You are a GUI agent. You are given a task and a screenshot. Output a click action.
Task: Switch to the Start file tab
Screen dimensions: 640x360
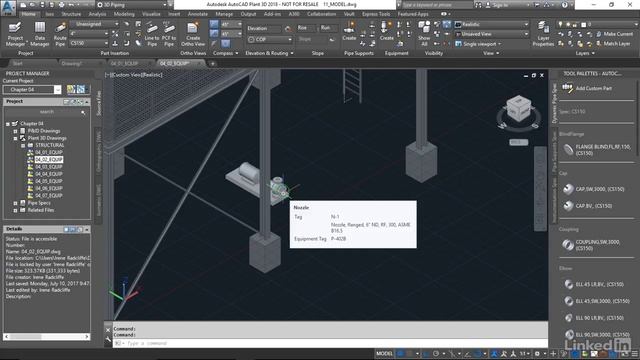tap(18, 64)
